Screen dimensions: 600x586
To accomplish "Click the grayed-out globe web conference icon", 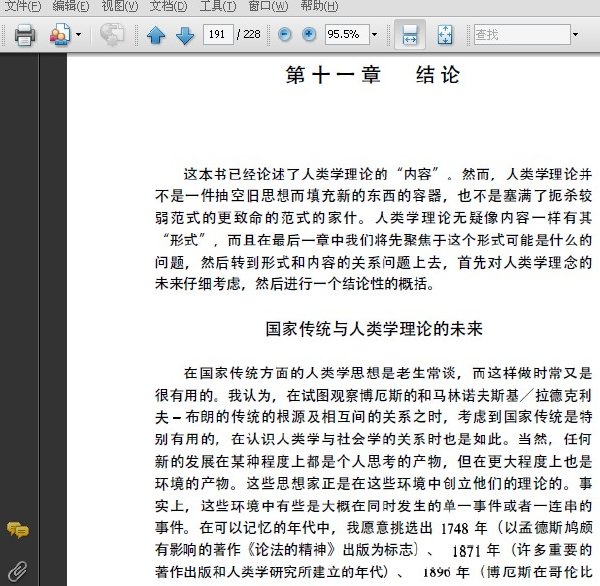I will tap(112, 34).
